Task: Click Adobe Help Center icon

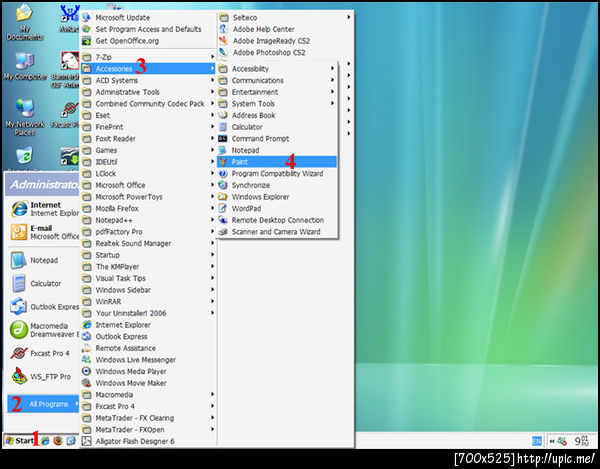Action: click(x=223, y=29)
